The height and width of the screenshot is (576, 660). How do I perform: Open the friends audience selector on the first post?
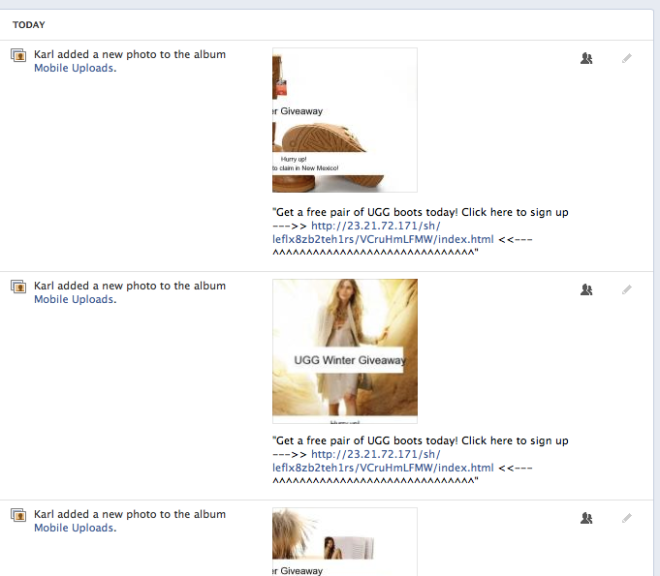click(586, 58)
